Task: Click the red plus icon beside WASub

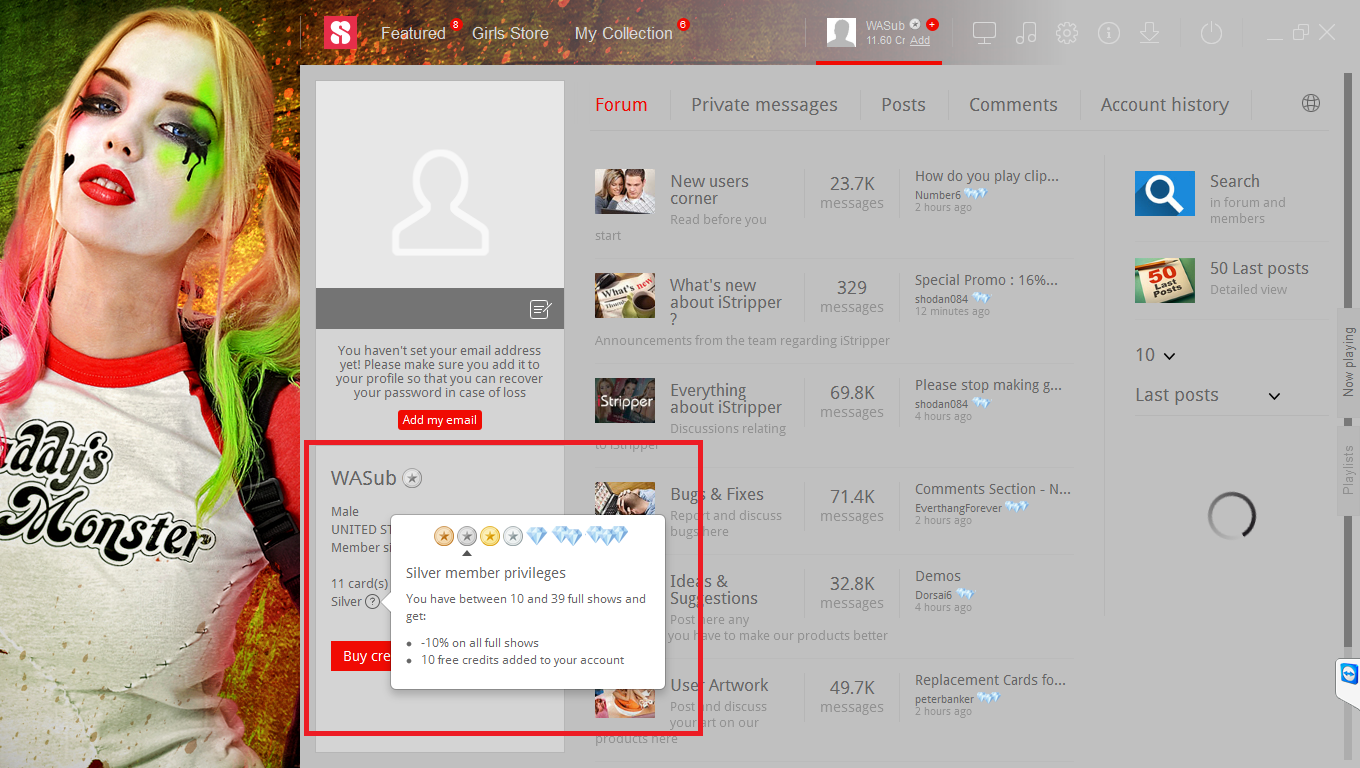Action: pos(932,24)
